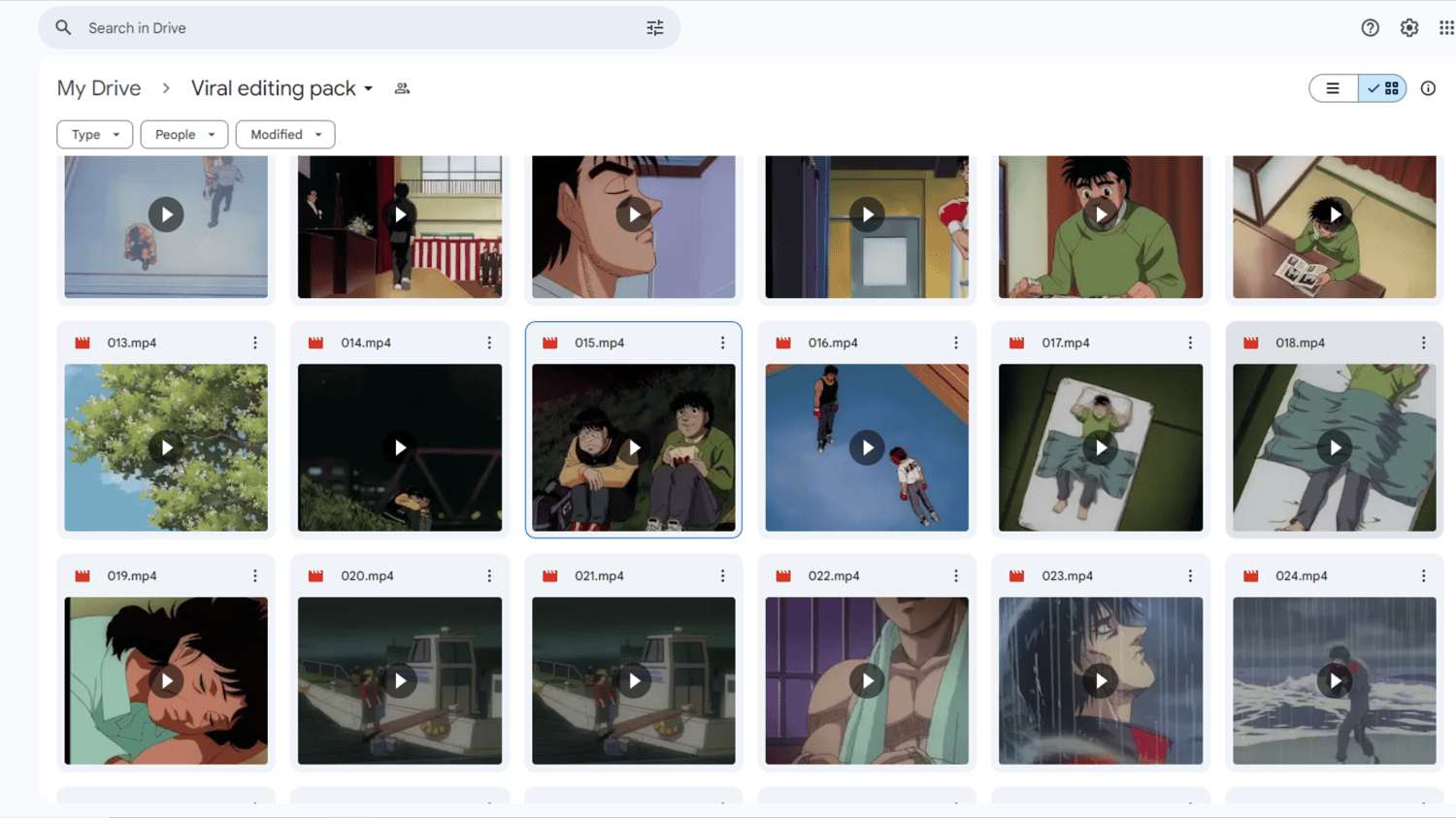Screen dimensions: 1456x818
Task: Select the file name 013.mp4
Action: click(x=132, y=343)
